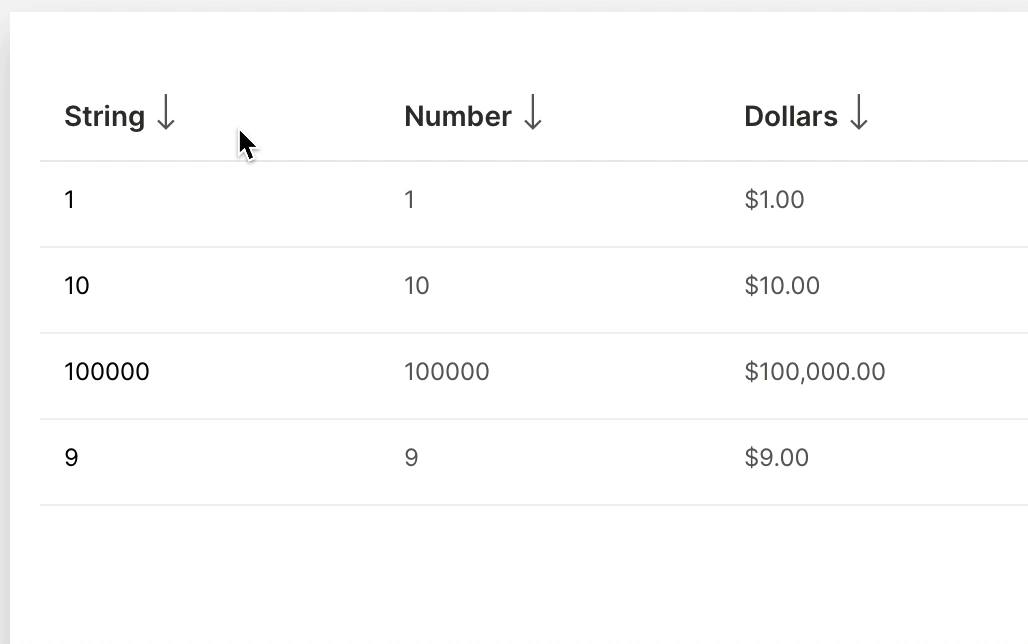Select the Dollars column header text
Screen dimensions: 1028x644
(791, 117)
